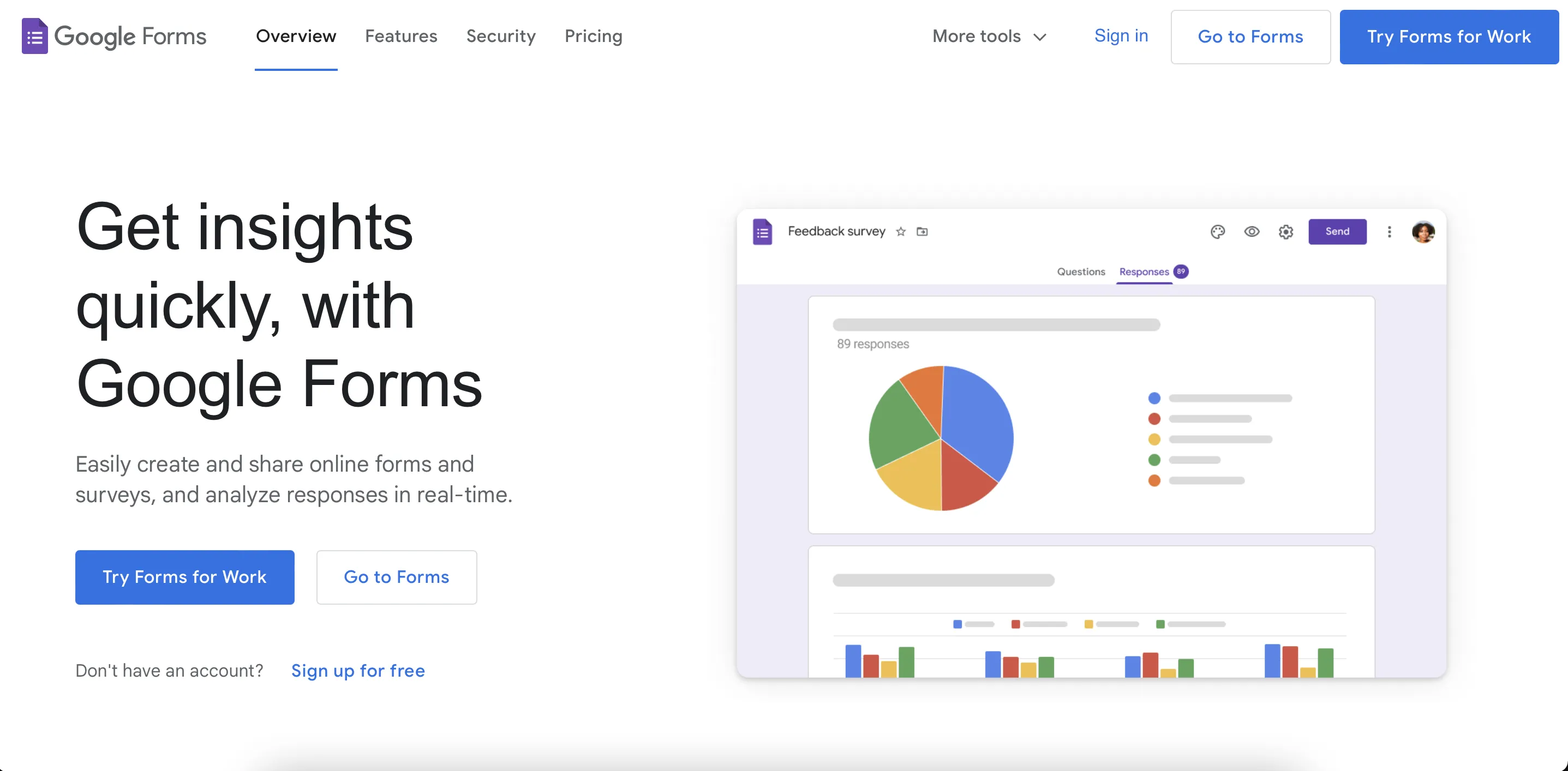Screen dimensions: 1568x771
Task: Open the Features tab
Action: click(x=401, y=37)
